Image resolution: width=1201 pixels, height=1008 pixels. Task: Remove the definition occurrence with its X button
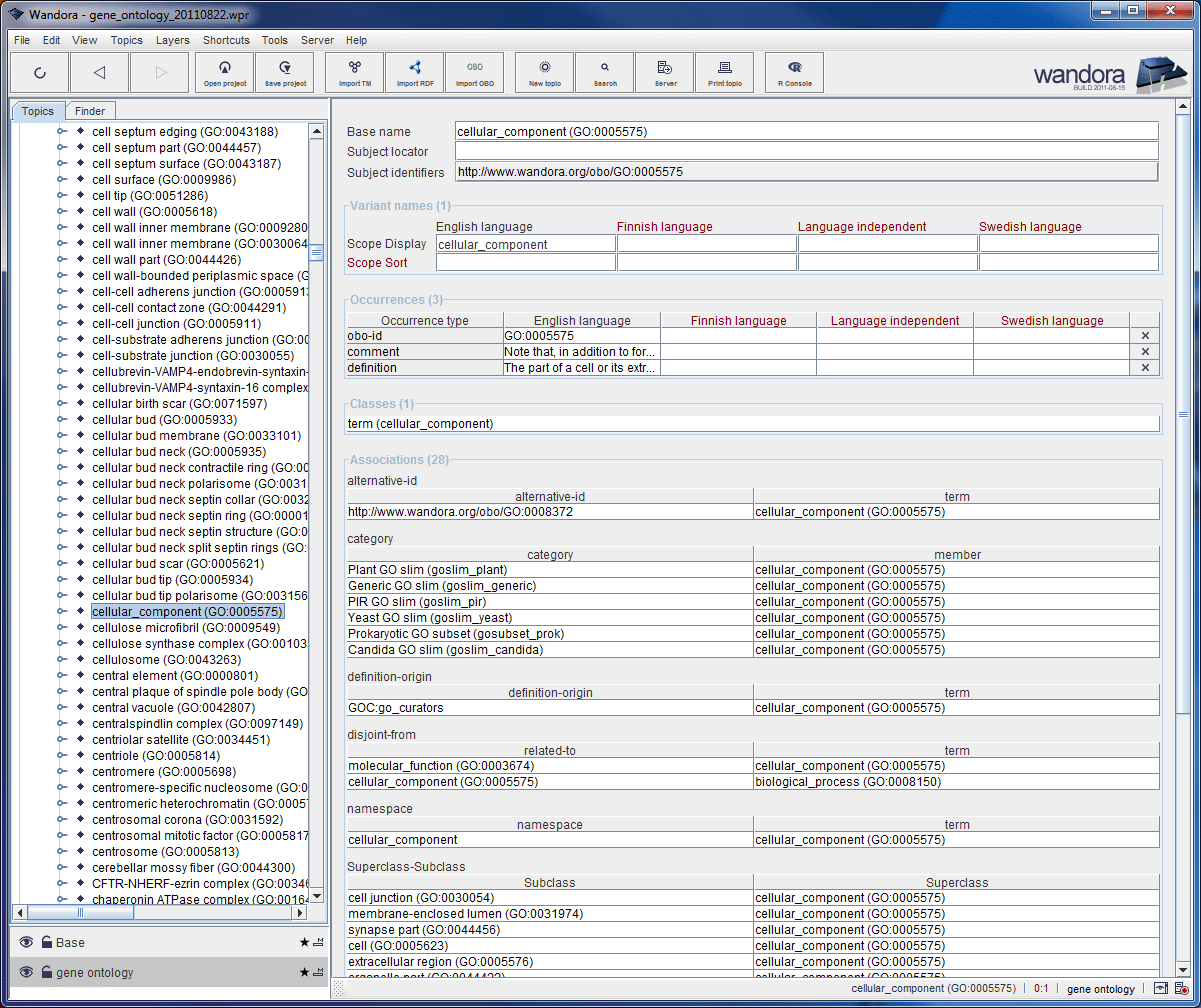pos(1144,367)
